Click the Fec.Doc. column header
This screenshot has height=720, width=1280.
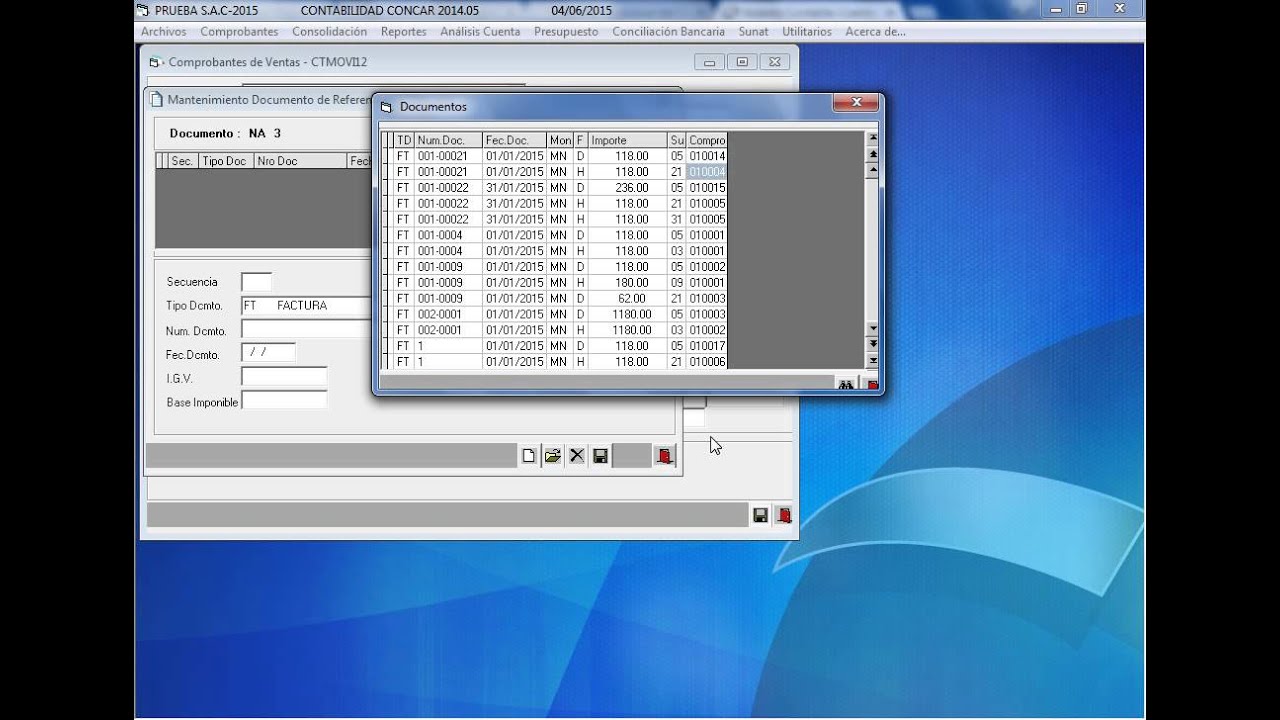pyautogui.click(x=514, y=140)
